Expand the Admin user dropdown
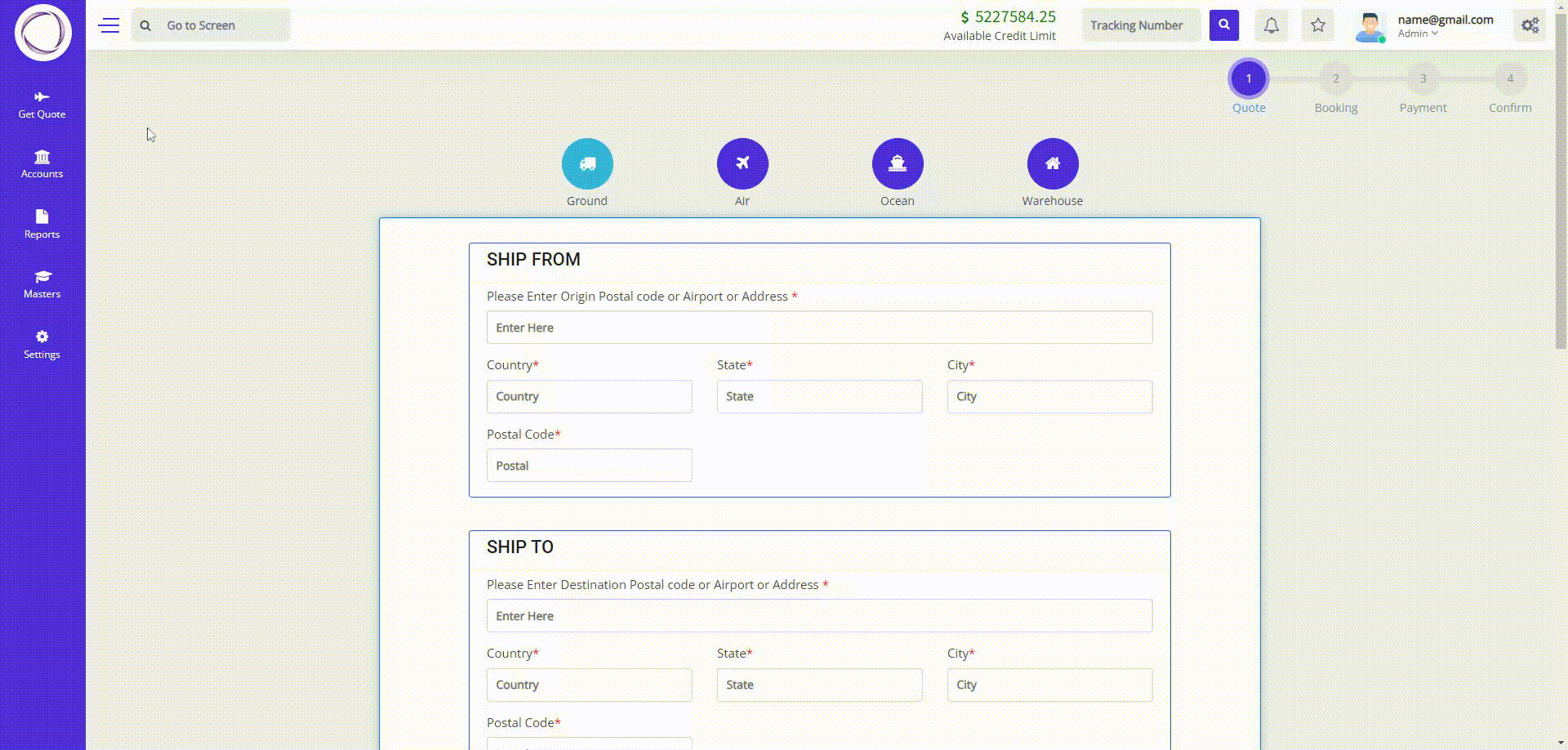 pos(1417,33)
